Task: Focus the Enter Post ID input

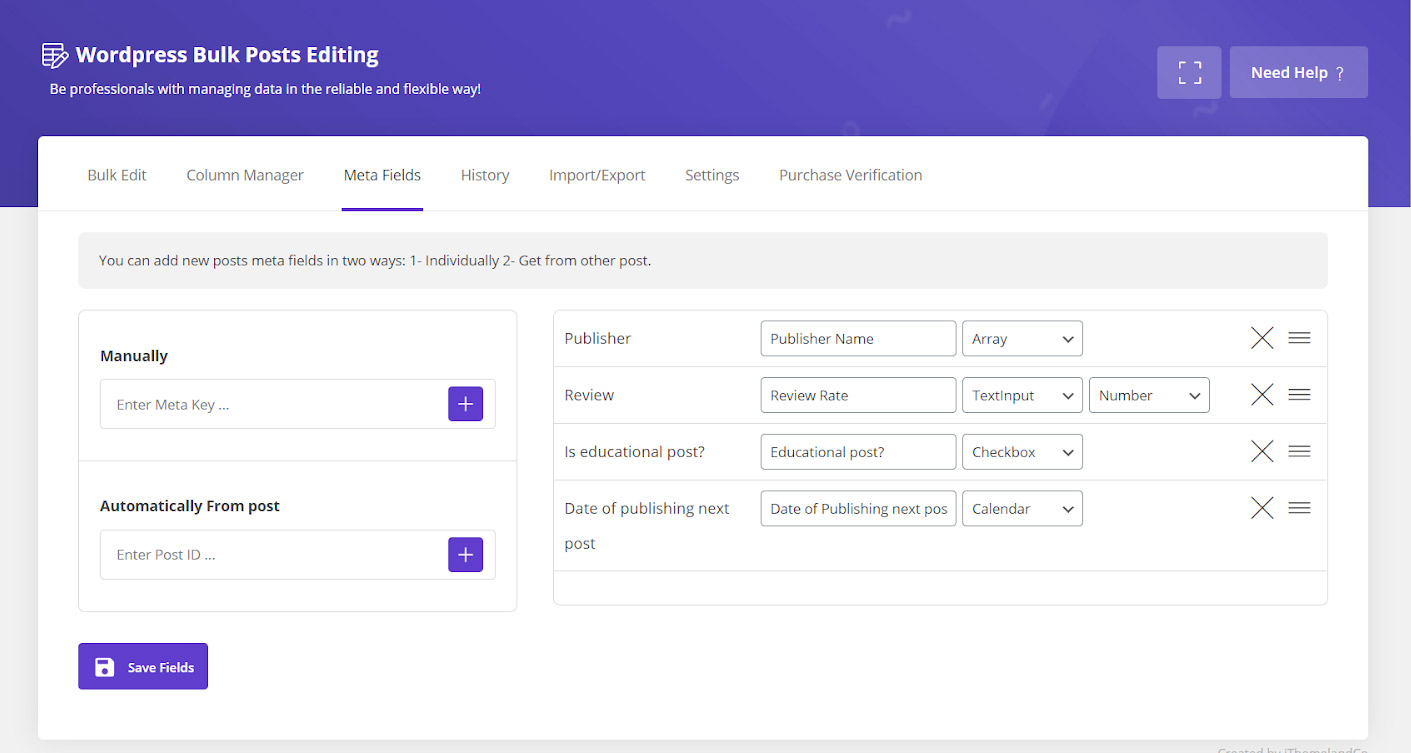Action: pos(274,554)
